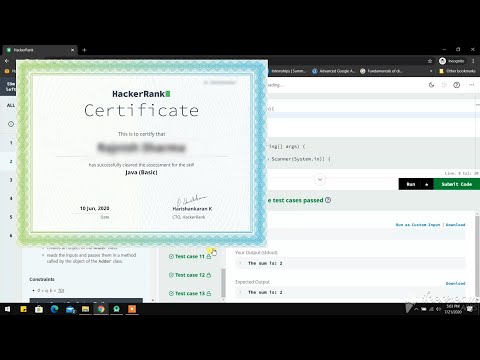Click the date 10 Jun, 2020 on certificate
Viewport: 480px width, 360px height.
pyautogui.click(x=94, y=208)
